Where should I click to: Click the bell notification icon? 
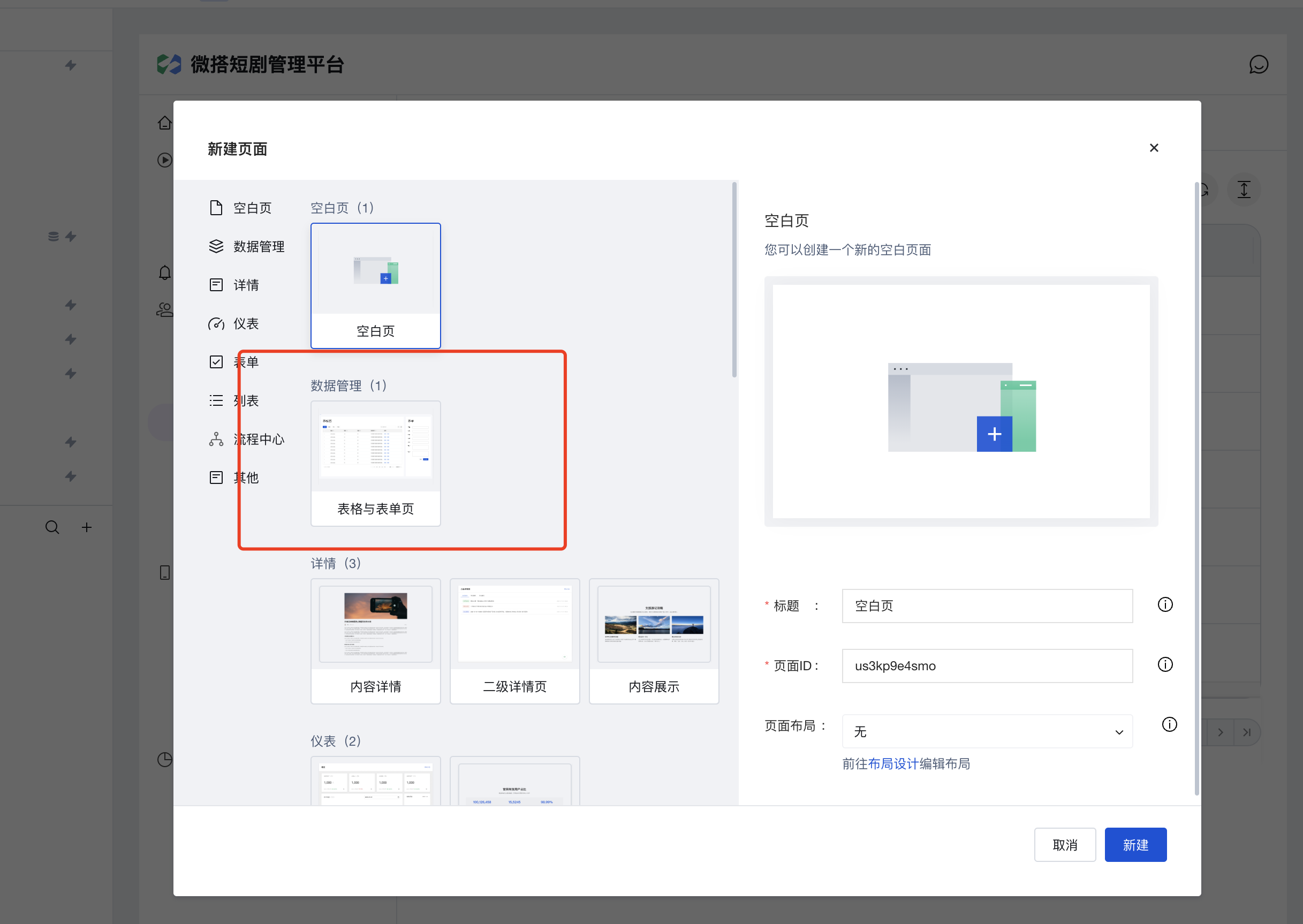(x=164, y=272)
